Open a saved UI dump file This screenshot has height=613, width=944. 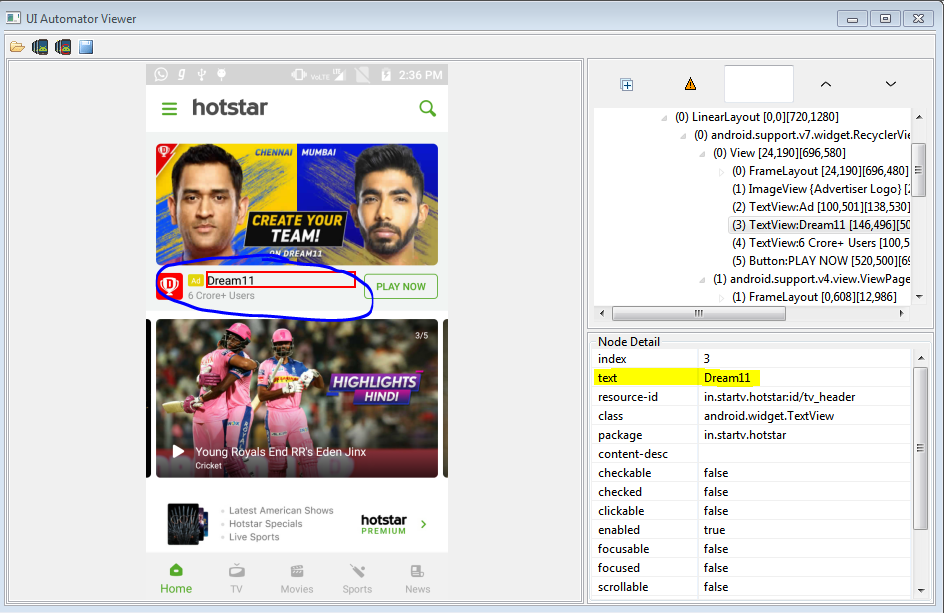17,45
